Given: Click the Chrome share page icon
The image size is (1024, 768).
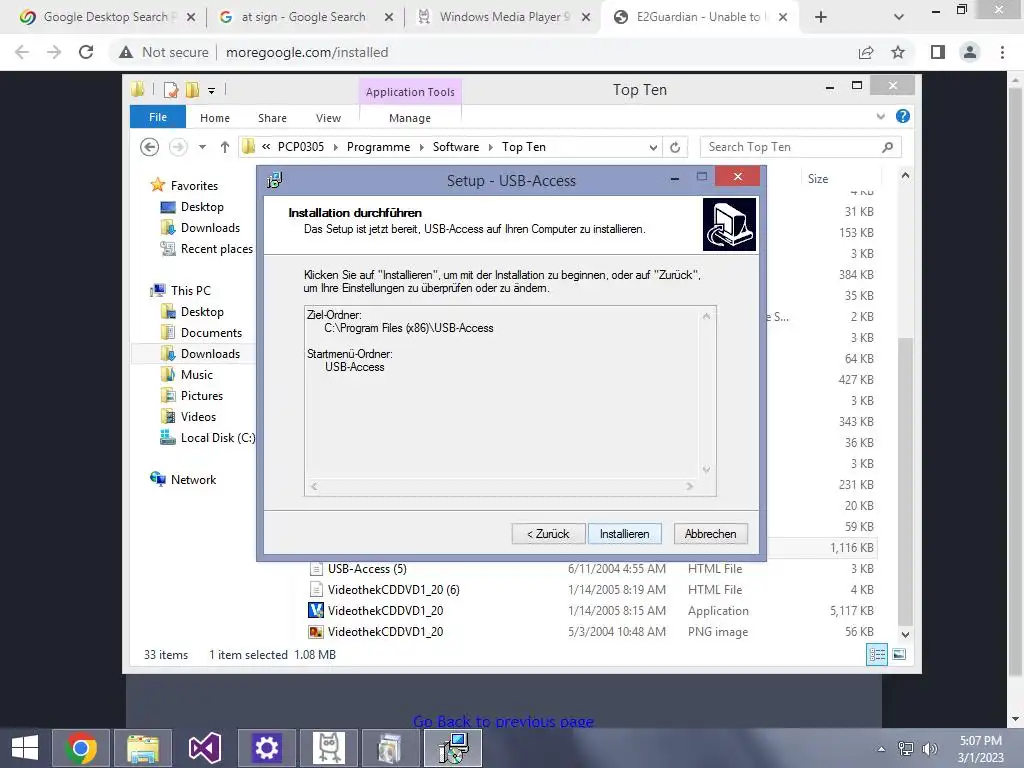Looking at the screenshot, I should (x=866, y=52).
